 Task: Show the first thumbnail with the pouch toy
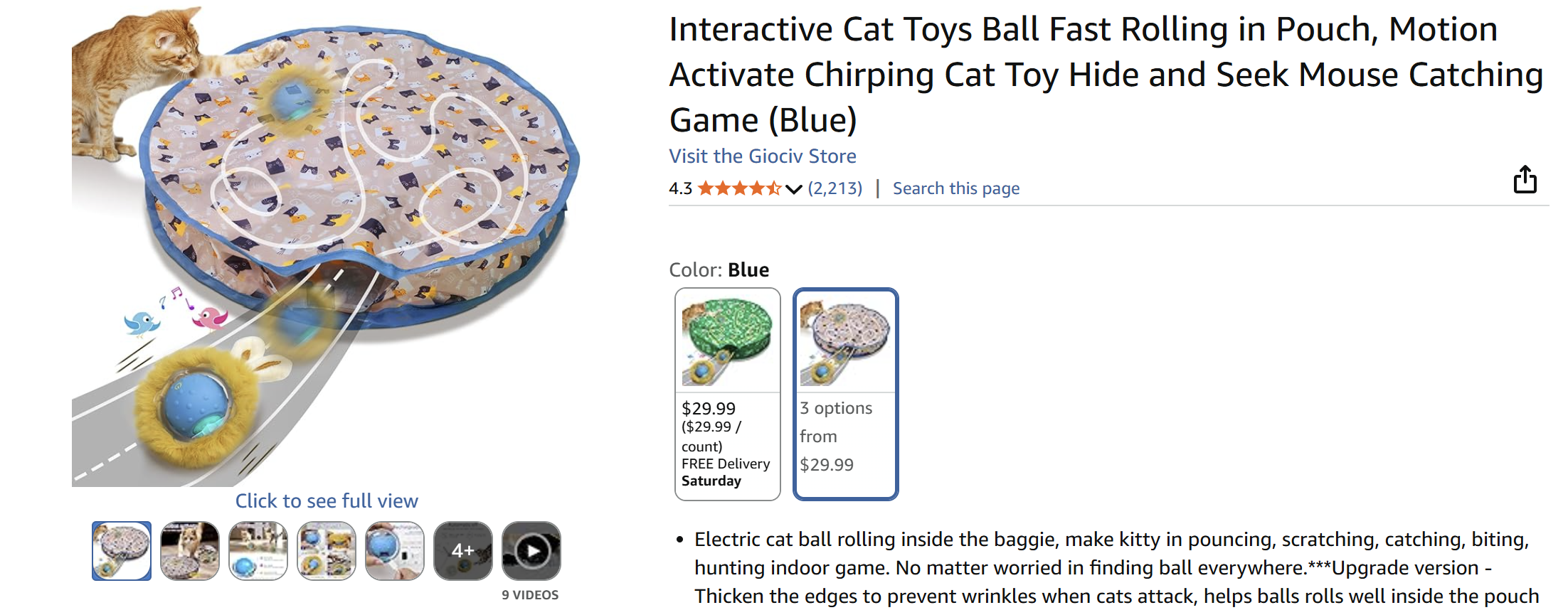coord(122,551)
